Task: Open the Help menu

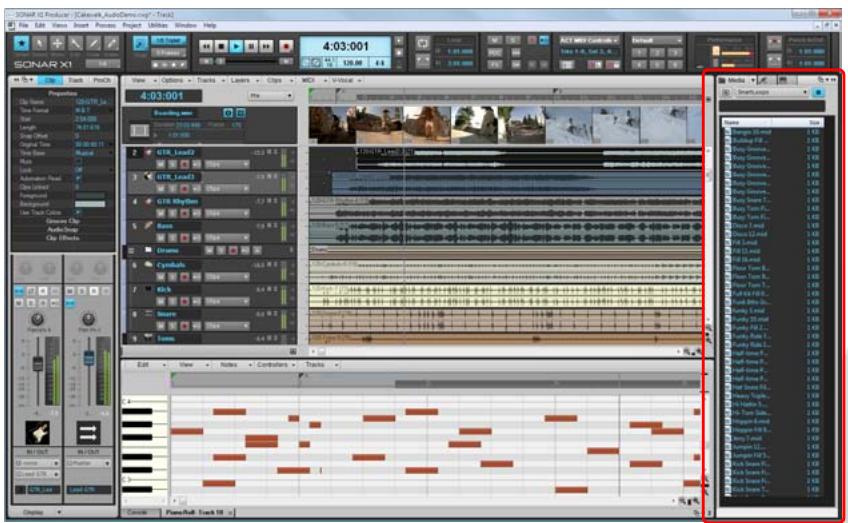Action: click(x=210, y=25)
